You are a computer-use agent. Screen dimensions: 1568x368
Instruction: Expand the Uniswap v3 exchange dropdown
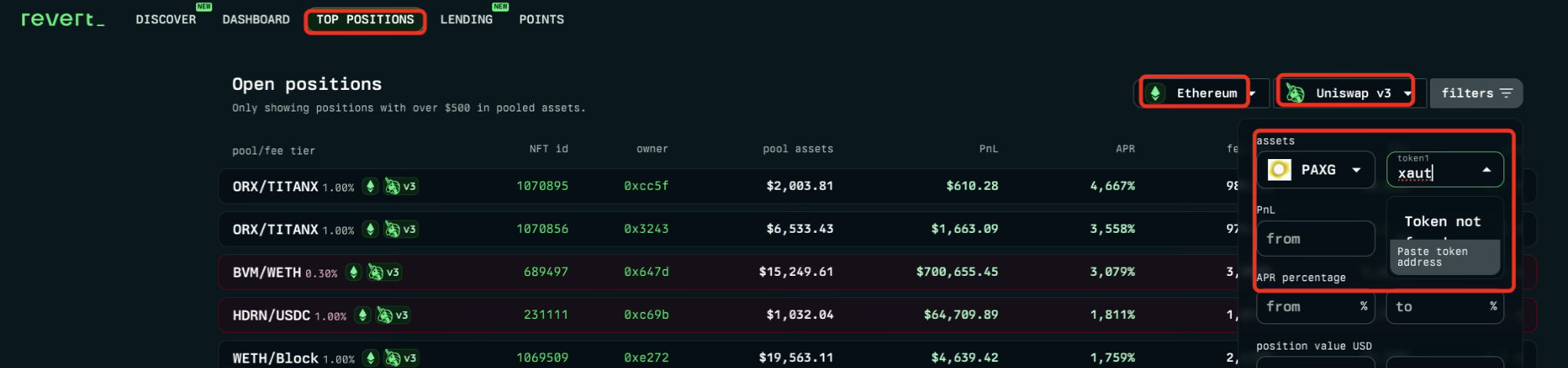(1407, 93)
